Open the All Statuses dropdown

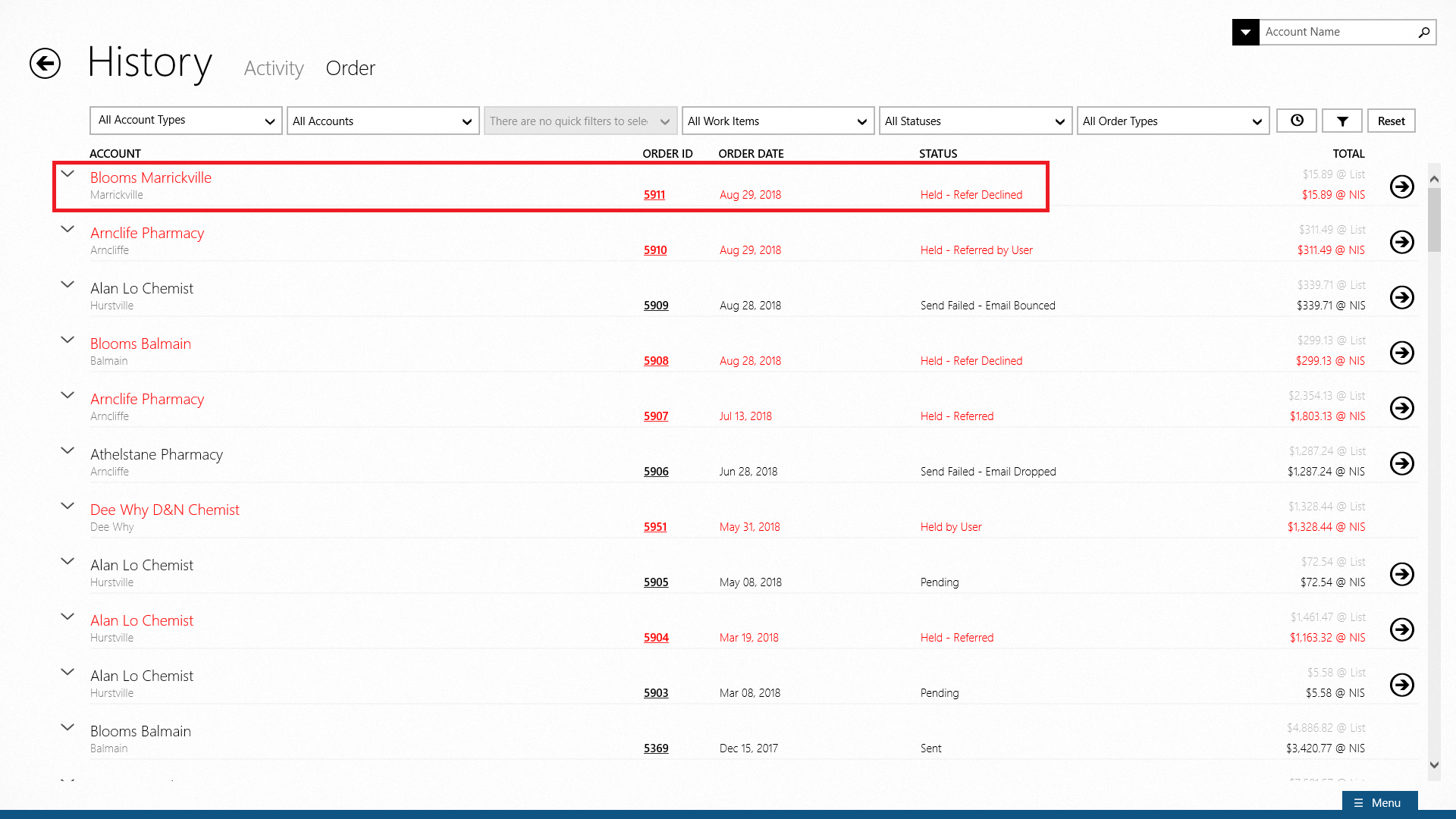coord(975,121)
